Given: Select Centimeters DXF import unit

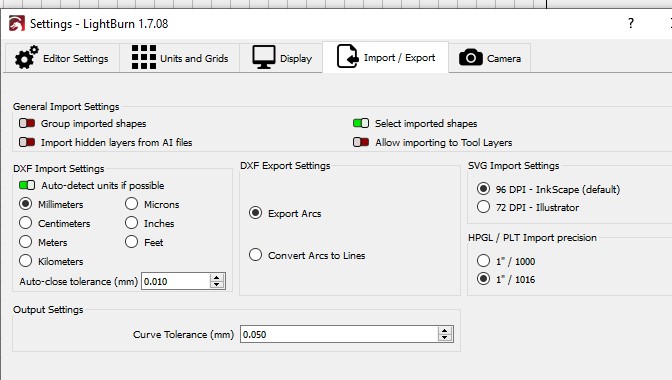Looking at the screenshot, I should click(x=26, y=223).
